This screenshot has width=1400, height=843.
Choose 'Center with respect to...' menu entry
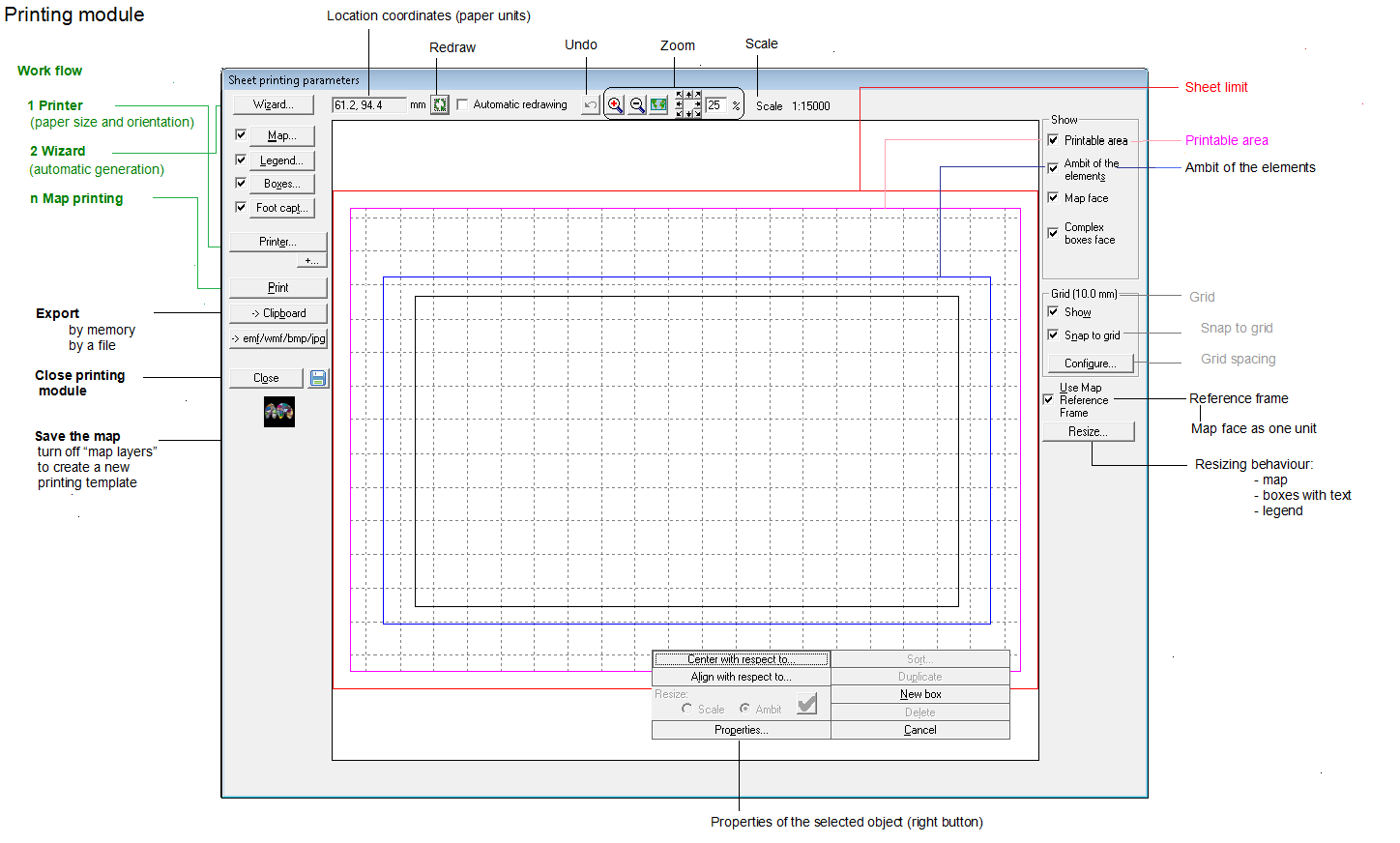click(x=741, y=659)
